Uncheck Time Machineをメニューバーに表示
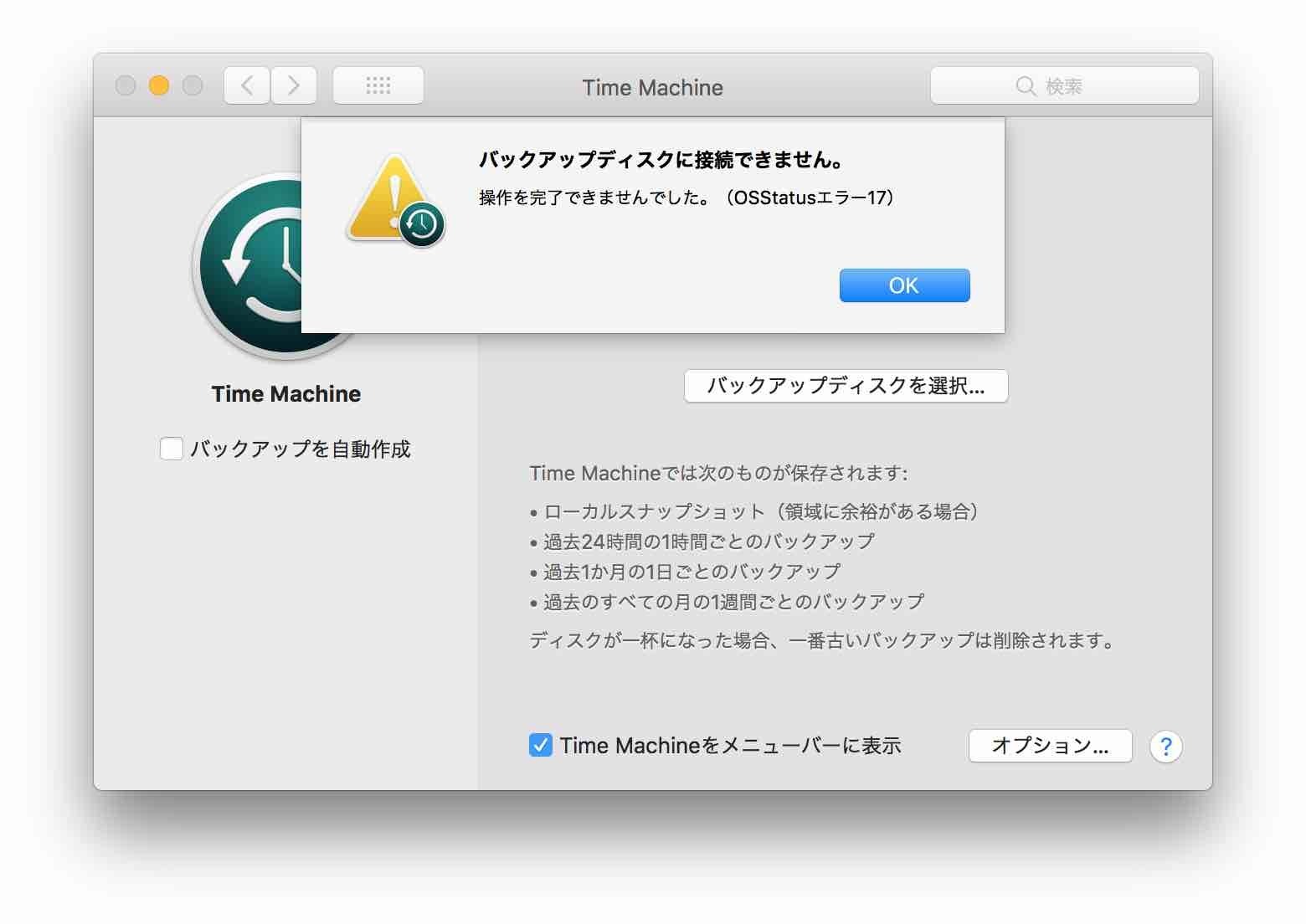 tap(541, 745)
